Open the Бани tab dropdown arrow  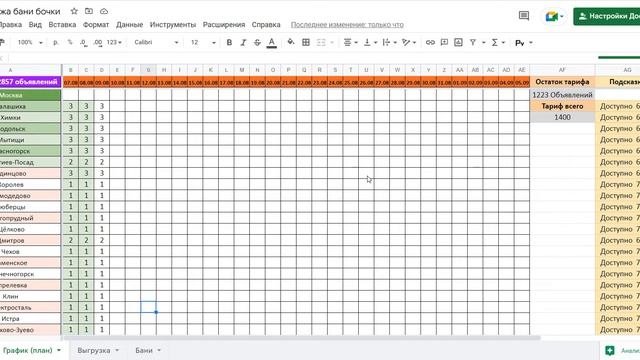(159, 350)
